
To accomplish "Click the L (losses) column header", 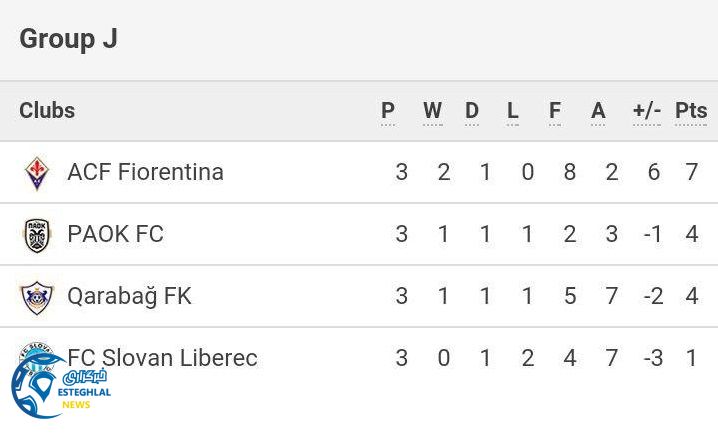I will (513, 111).
